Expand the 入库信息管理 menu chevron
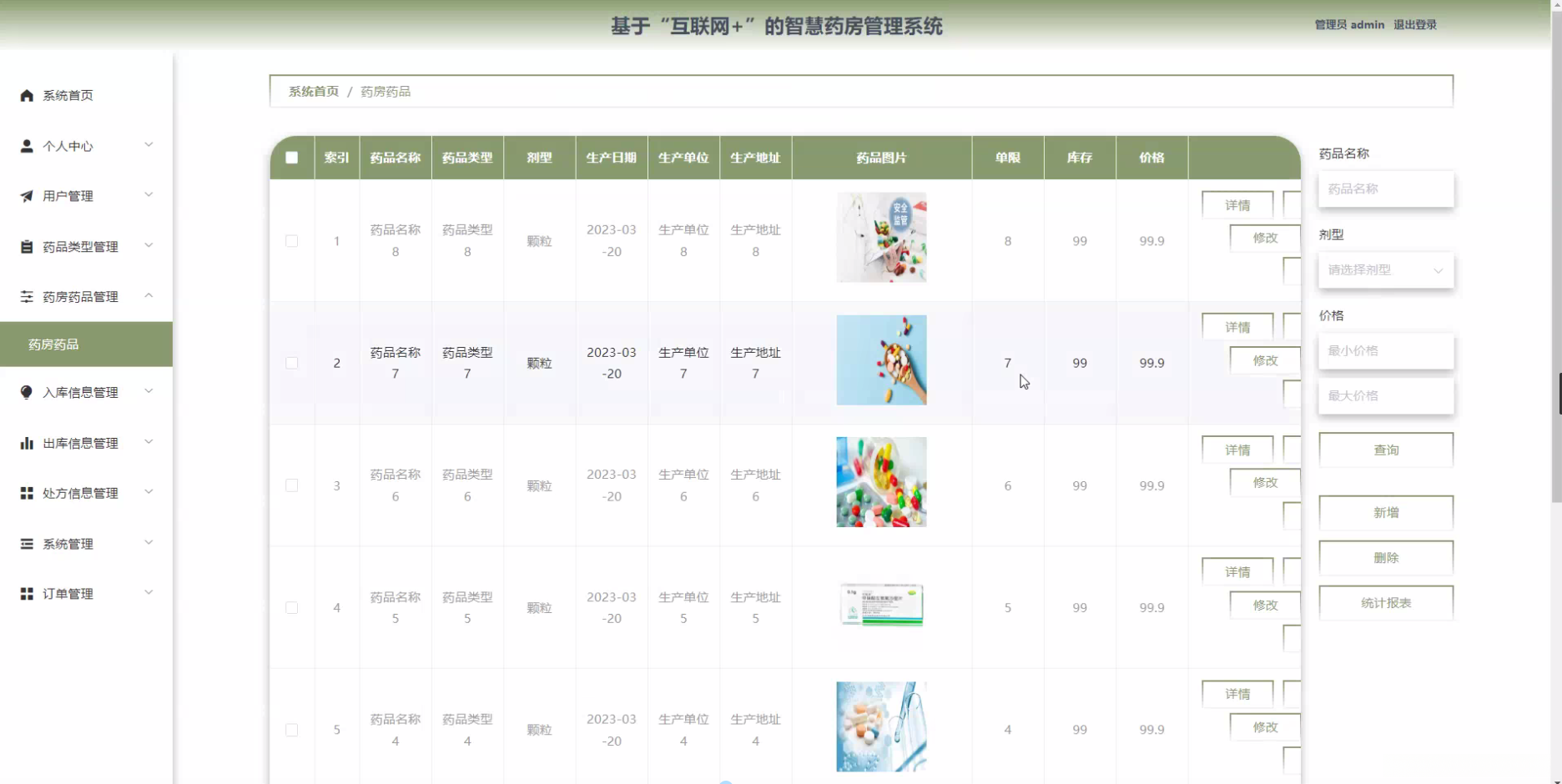The image size is (1562, 784). [149, 392]
